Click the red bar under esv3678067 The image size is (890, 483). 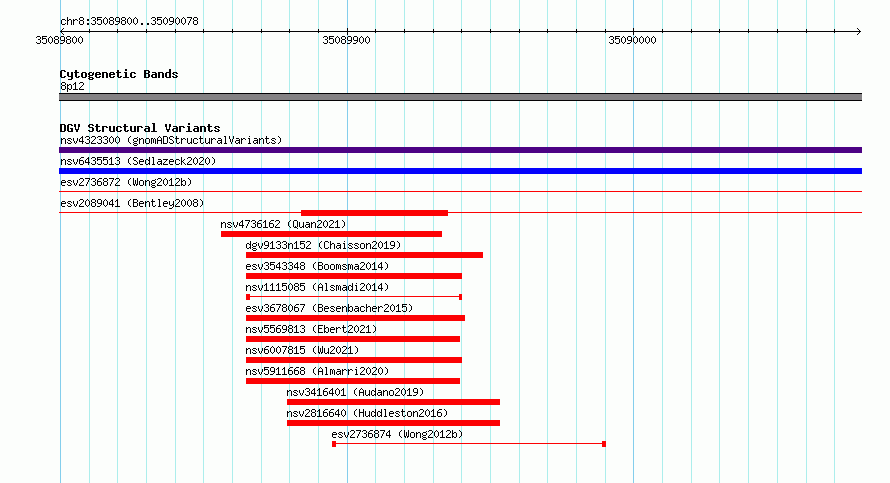coord(355,318)
